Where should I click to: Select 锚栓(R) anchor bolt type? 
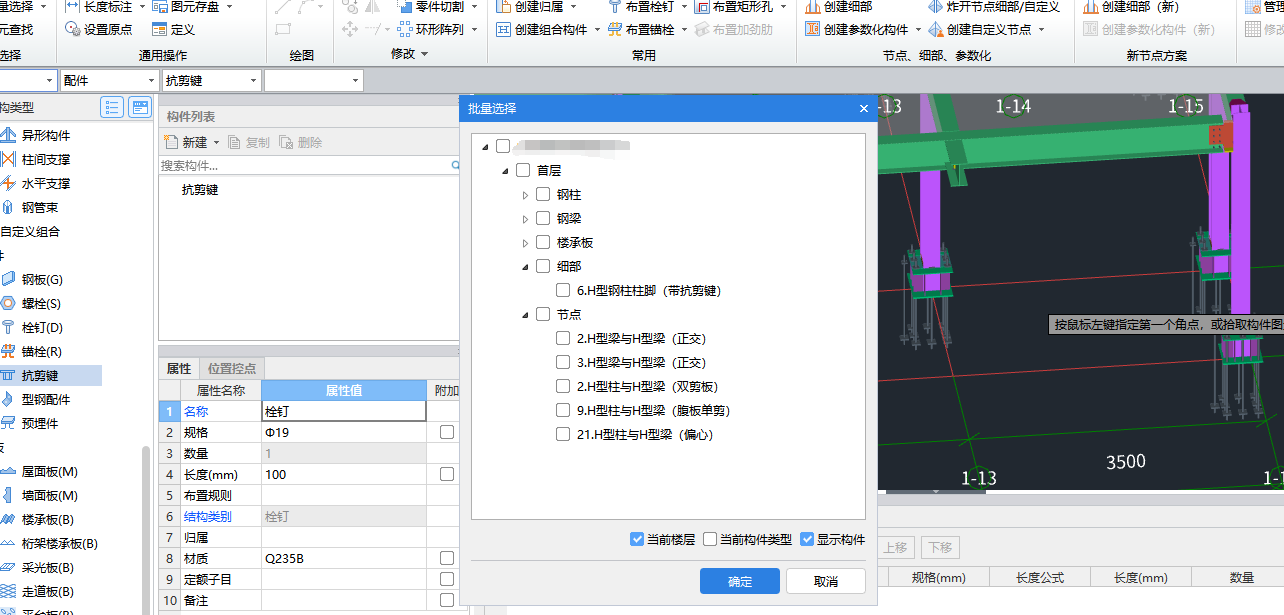(x=42, y=351)
